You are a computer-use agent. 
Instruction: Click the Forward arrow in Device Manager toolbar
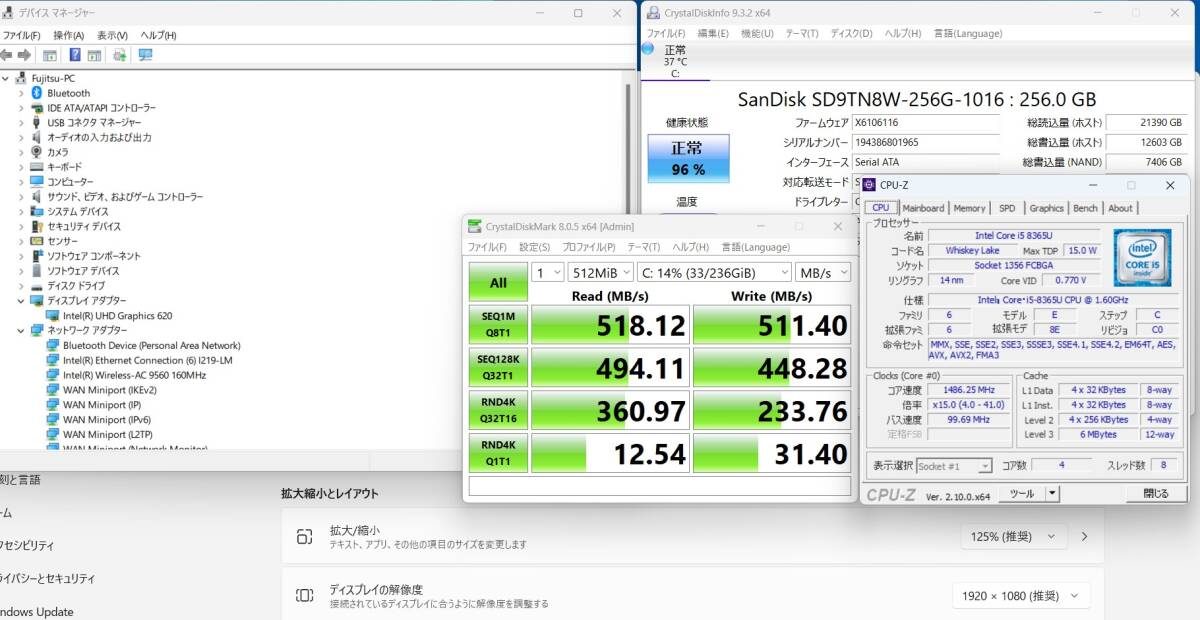coord(23,55)
